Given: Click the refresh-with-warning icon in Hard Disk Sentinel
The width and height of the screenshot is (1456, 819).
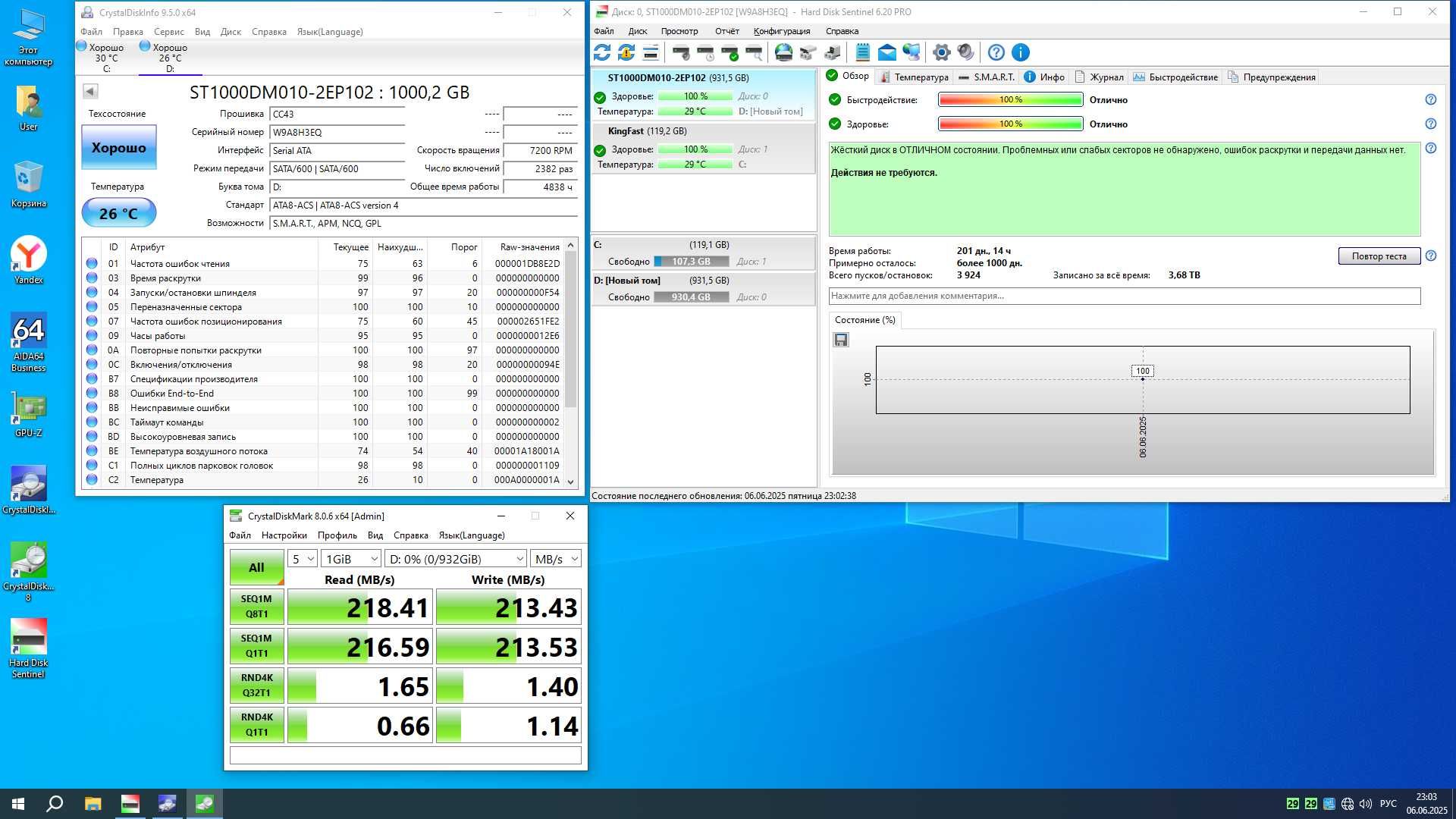Looking at the screenshot, I should [x=626, y=52].
